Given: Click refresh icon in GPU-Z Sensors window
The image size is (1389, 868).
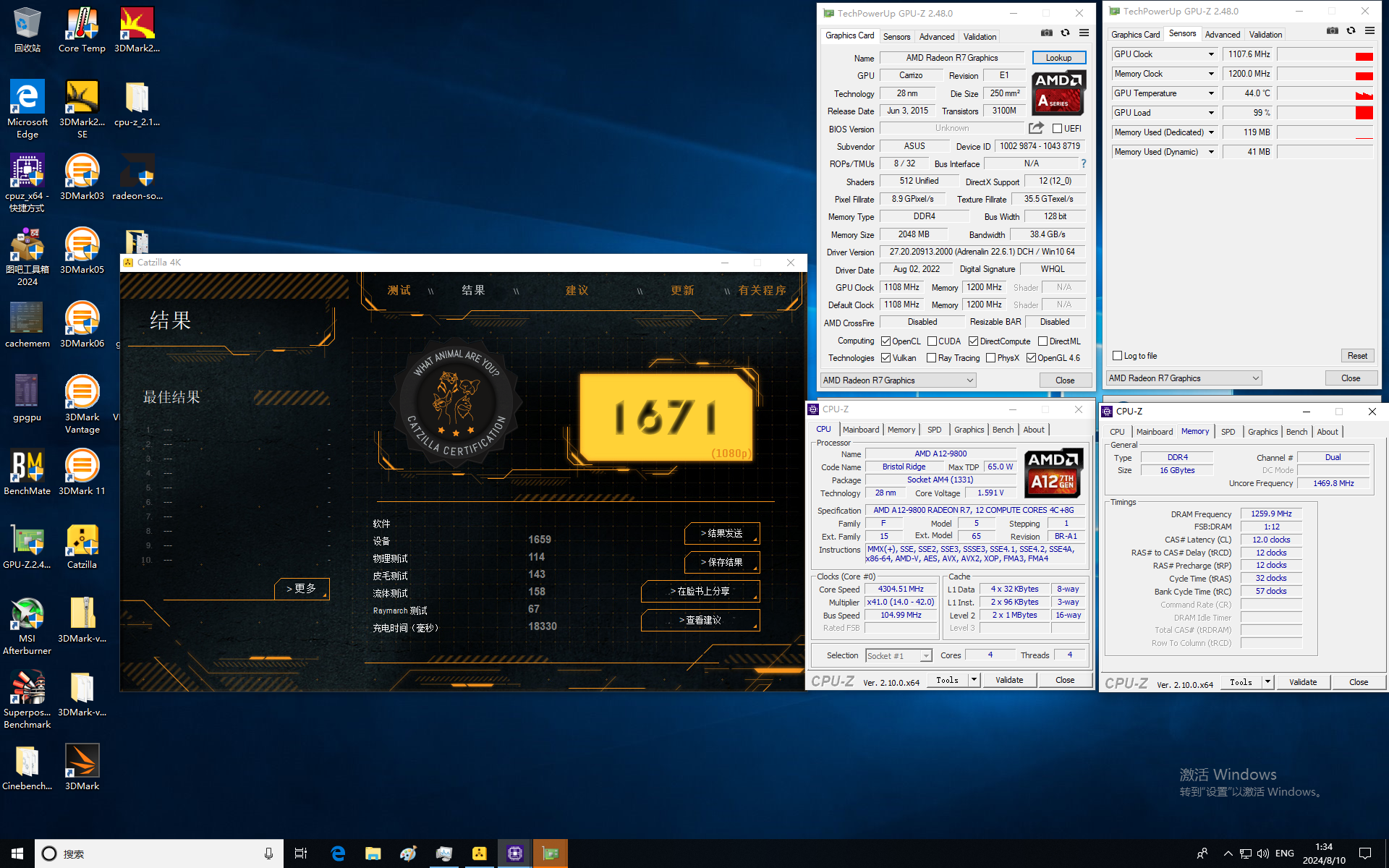Looking at the screenshot, I should click(1351, 30).
